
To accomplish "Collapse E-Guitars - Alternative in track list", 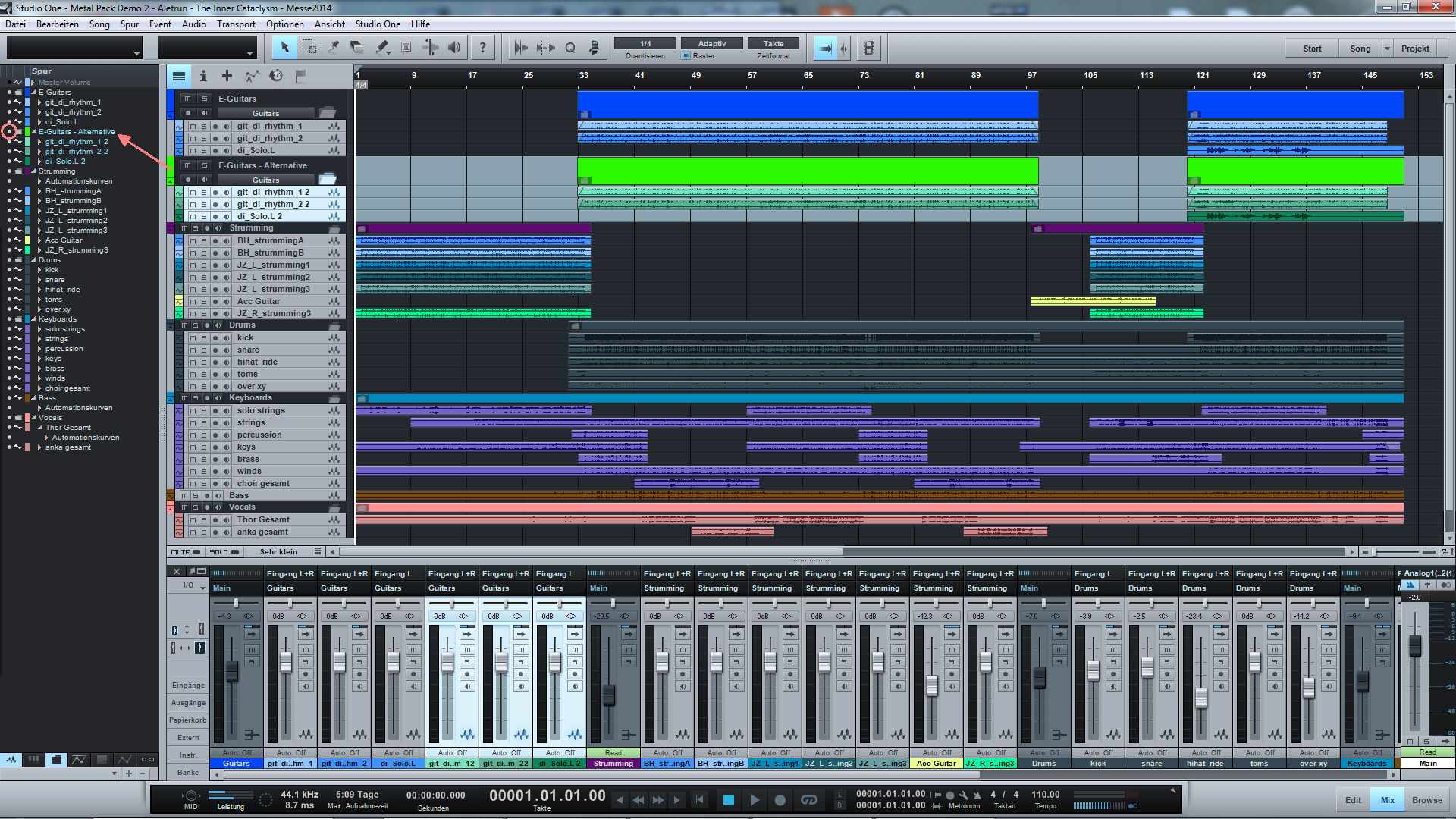I will click(x=33, y=132).
